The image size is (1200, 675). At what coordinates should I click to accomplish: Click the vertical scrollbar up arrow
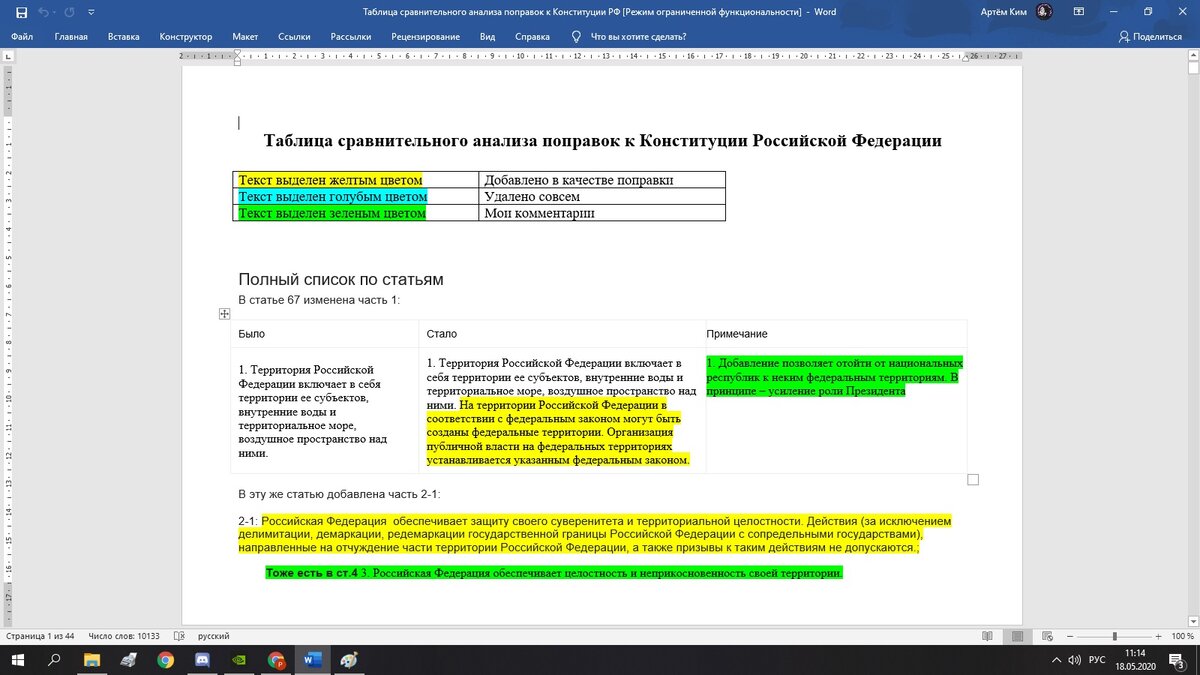click(1193, 56)
